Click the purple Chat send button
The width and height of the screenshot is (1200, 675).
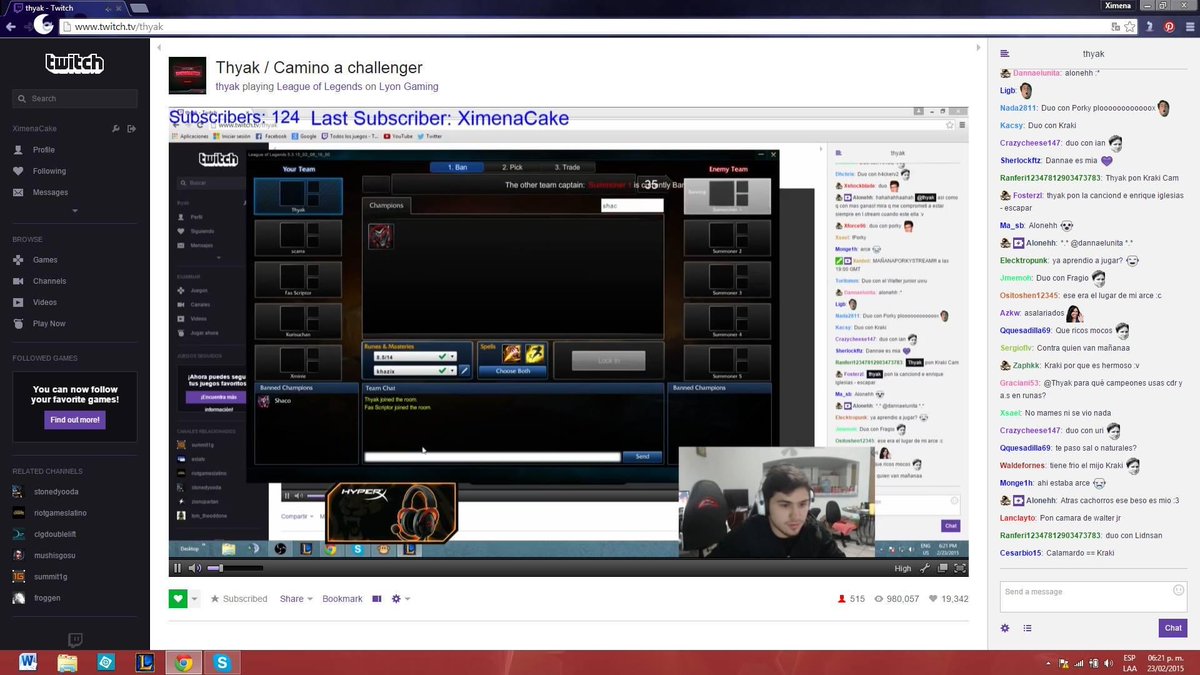pos(1173,628)
